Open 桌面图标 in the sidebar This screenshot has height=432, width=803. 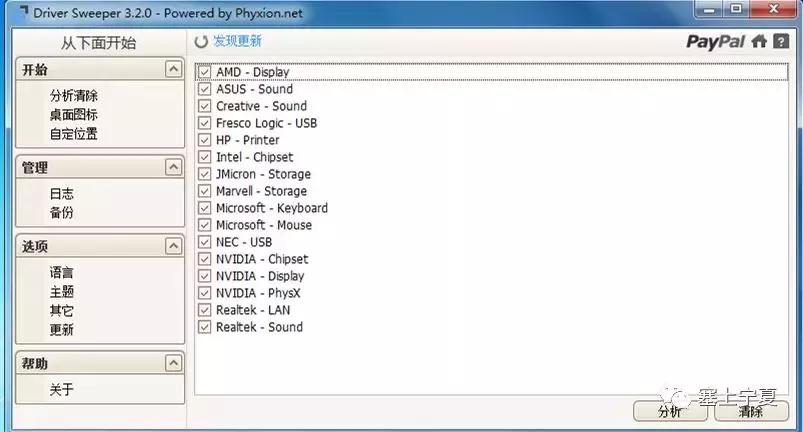[74, 115]
